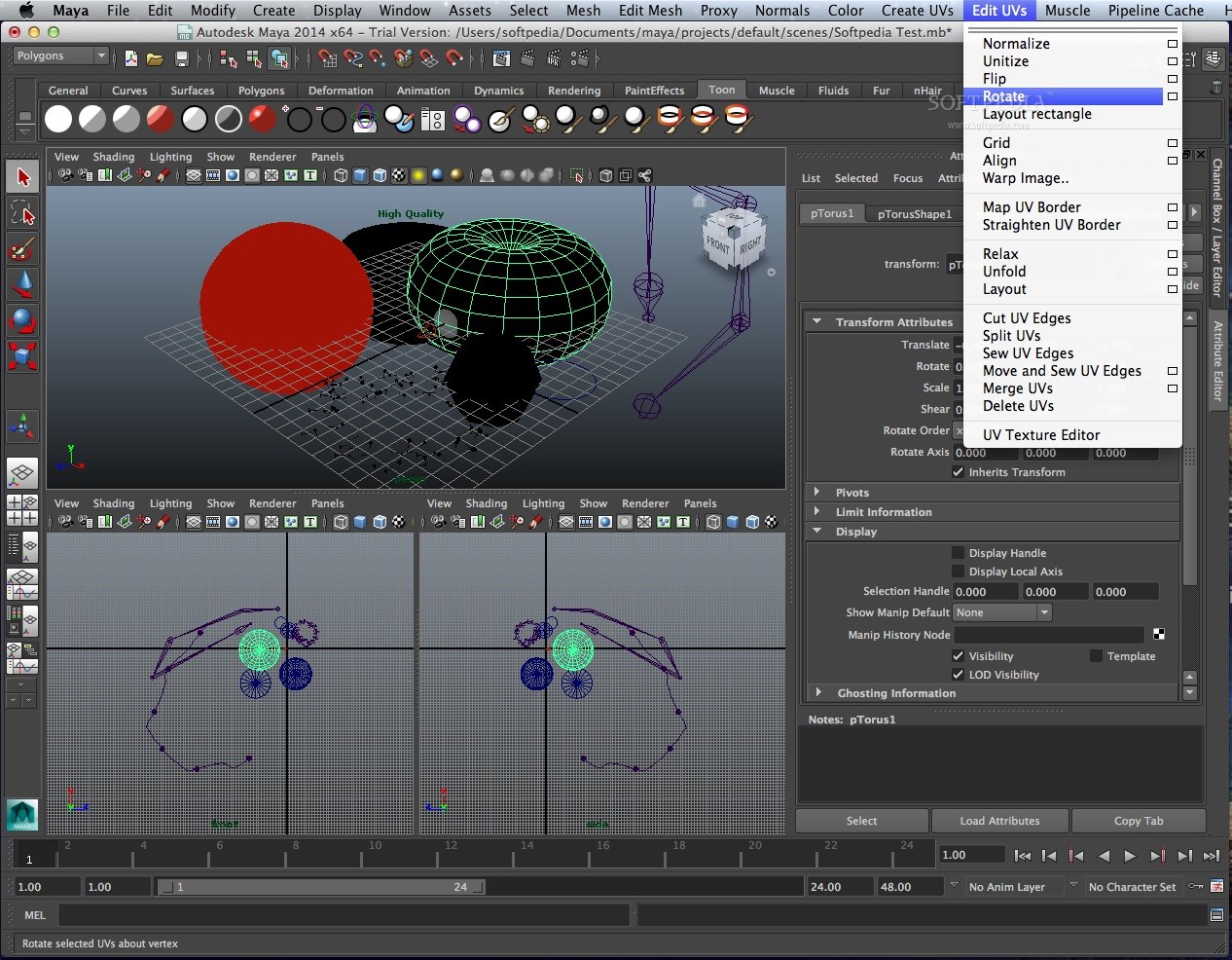Enable the Snap to Grids magnet icon
The image size is (1232, 960).
click(x=325, y=58)
